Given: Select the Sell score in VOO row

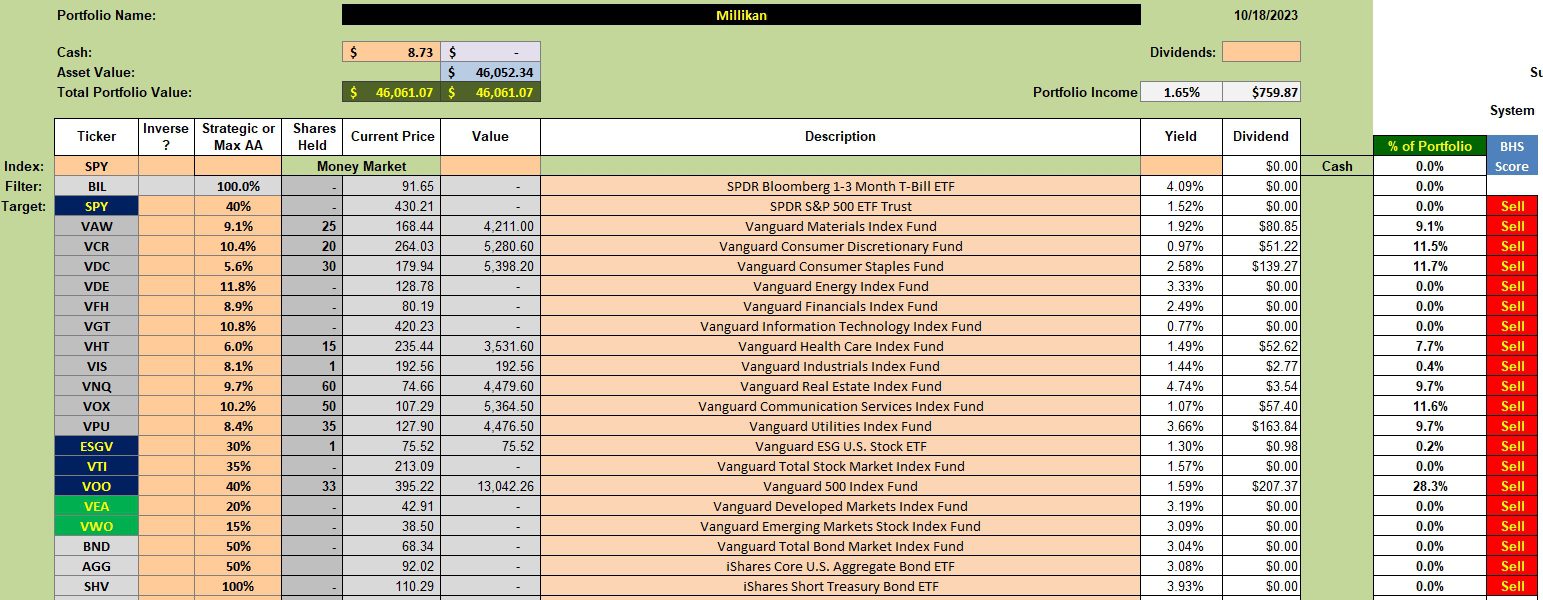Looking at the screenshot, I should (1512, 486).
